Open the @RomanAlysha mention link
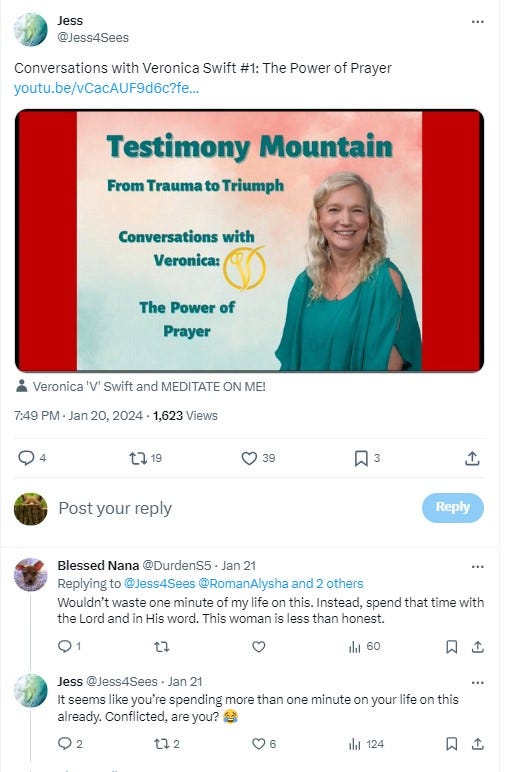This screenshot has height=772, width=521. click(x=243, y=584)
